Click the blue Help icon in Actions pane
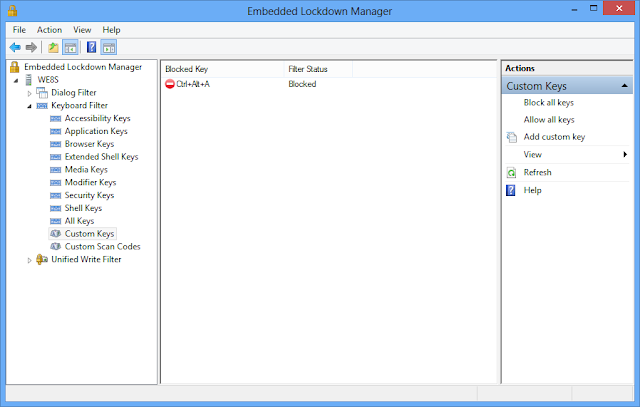The height and width of the screenshot is (407, 640). click(x=511, y=190)
